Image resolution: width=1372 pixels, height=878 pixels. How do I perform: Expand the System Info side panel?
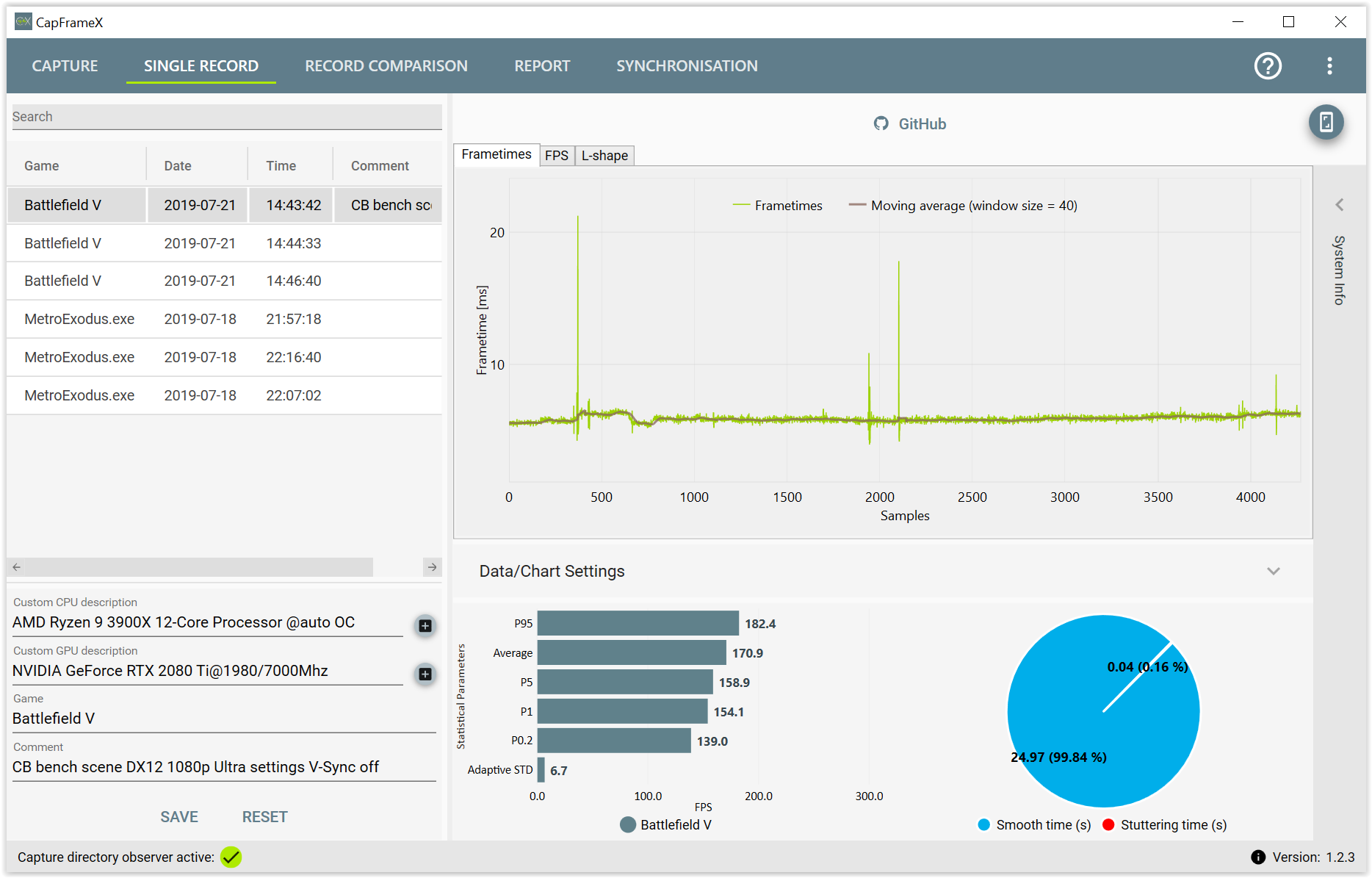(x=1340, y=205)
